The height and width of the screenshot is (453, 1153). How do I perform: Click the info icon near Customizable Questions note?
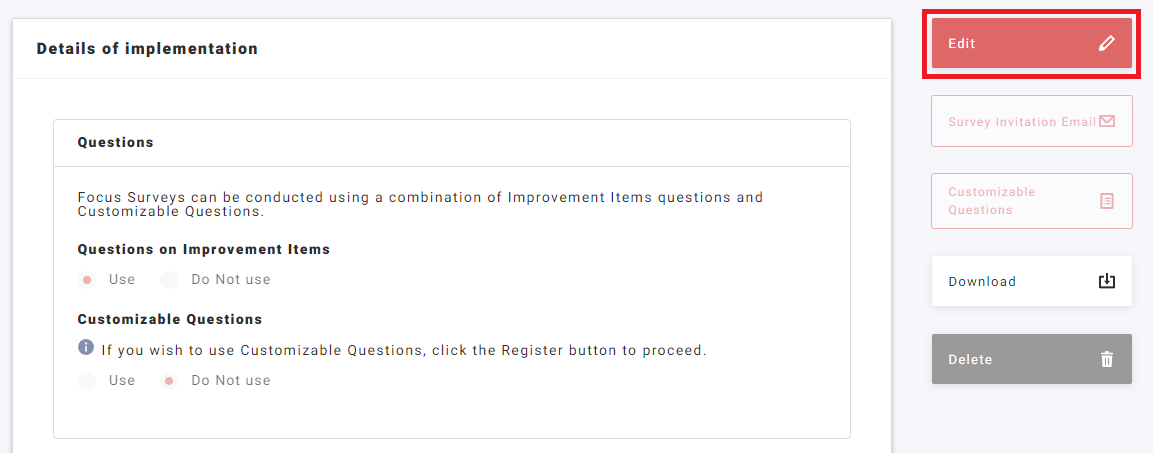tap(86, 348)
